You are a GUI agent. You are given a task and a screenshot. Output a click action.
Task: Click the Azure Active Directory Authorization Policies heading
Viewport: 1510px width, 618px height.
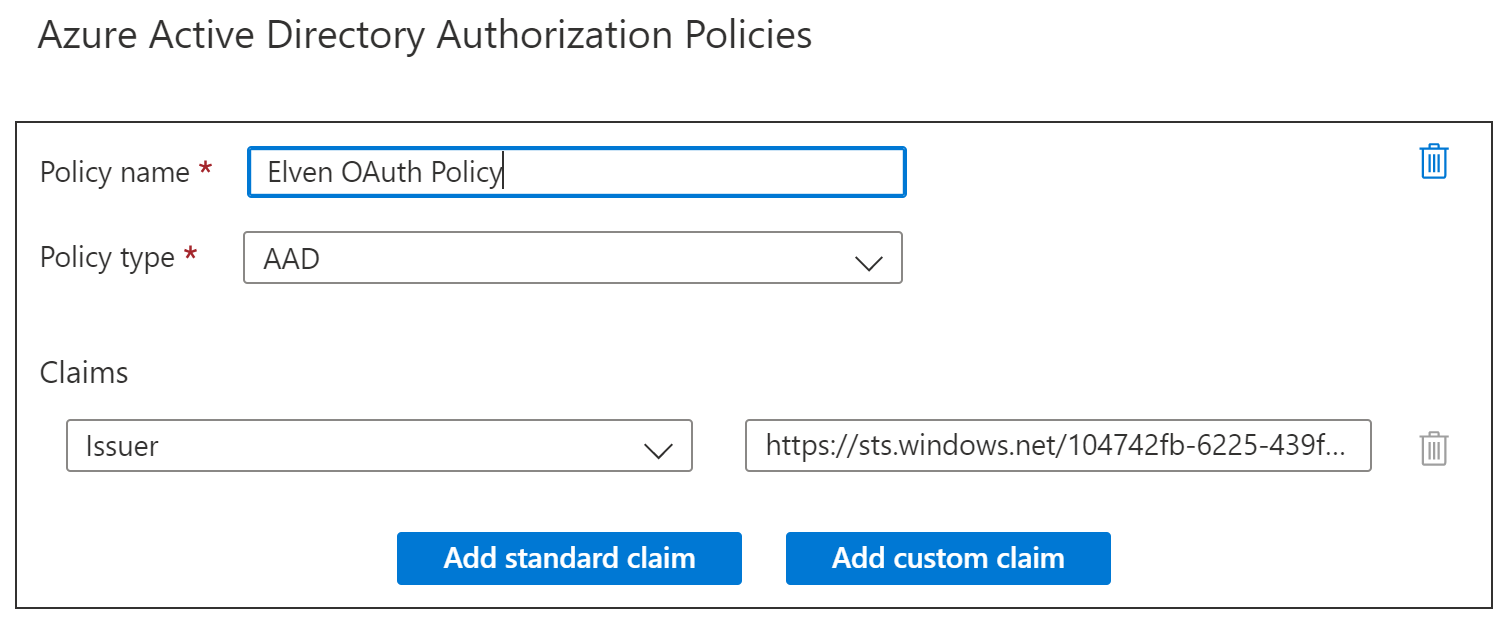tap(425, 35)
